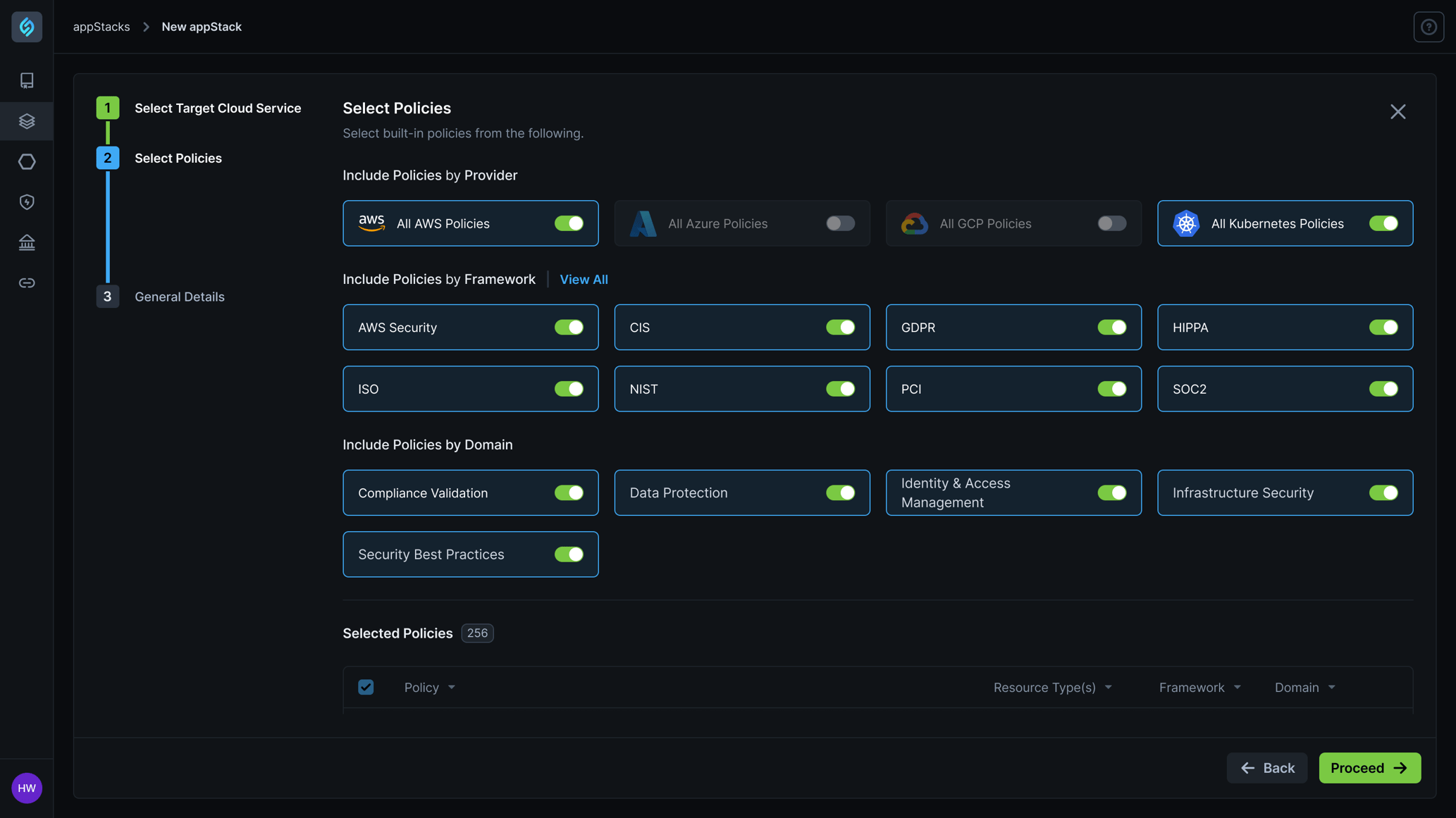Click the HW user avatar
This screenshot has width=1456, height=818.
click(x=27, y=788)
